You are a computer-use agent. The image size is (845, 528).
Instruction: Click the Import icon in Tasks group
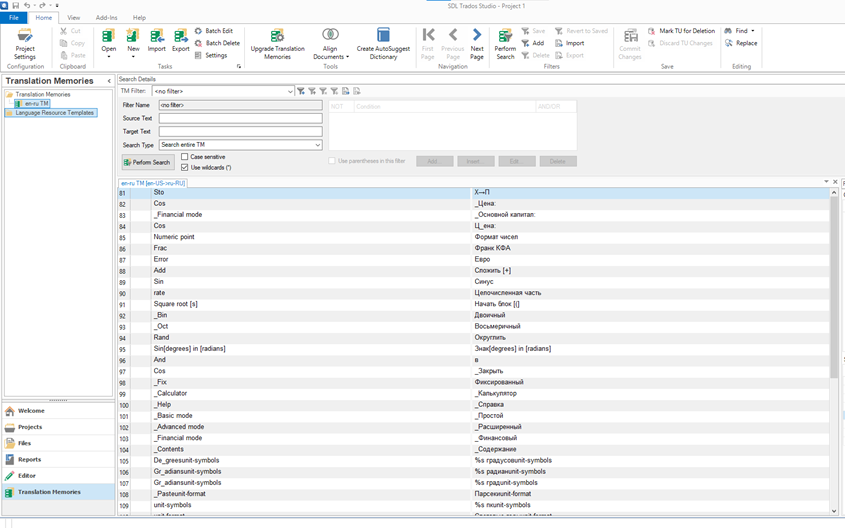(x=157, y=41)
